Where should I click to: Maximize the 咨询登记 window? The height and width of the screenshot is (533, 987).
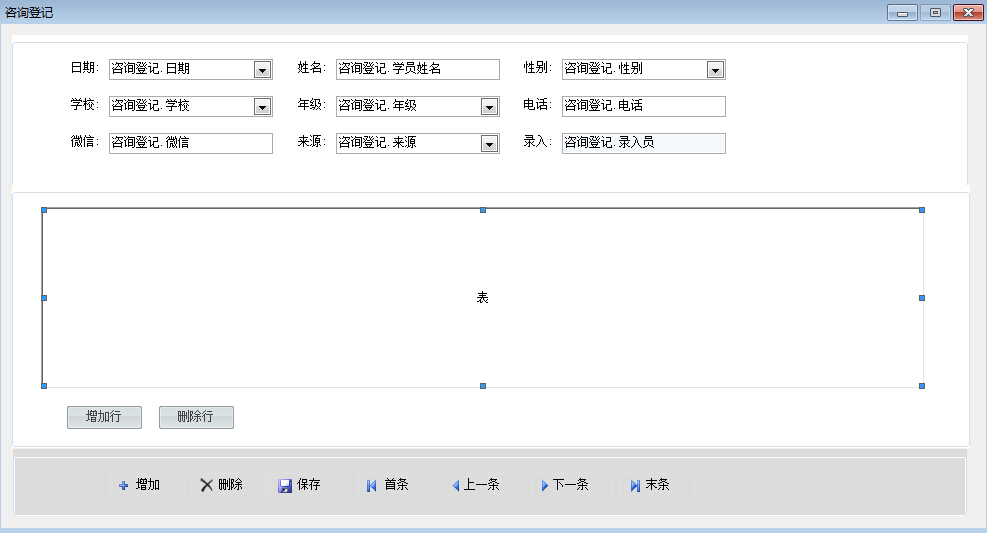(935, 13)
